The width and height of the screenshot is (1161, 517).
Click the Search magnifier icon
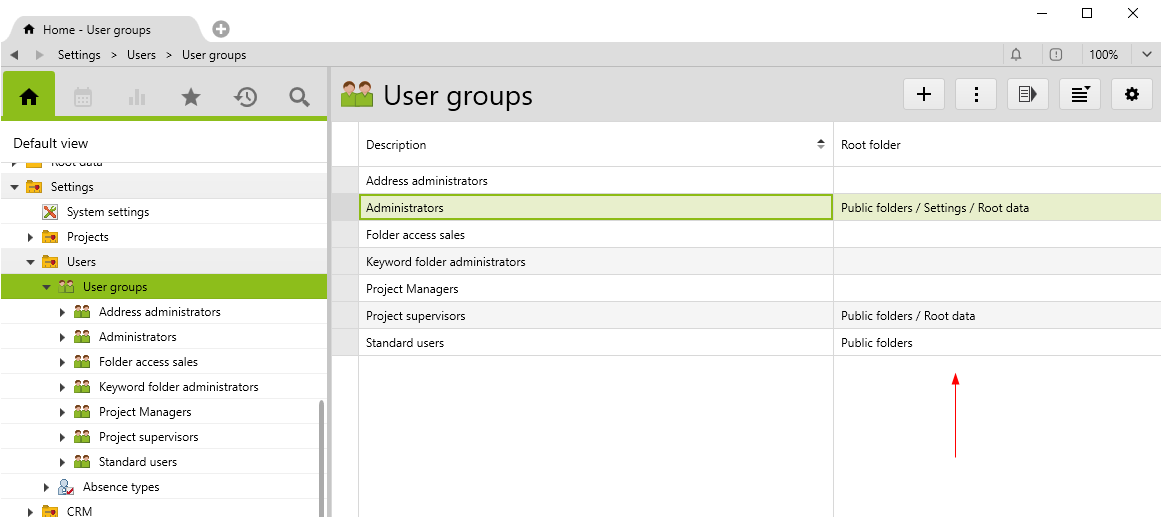299,97
